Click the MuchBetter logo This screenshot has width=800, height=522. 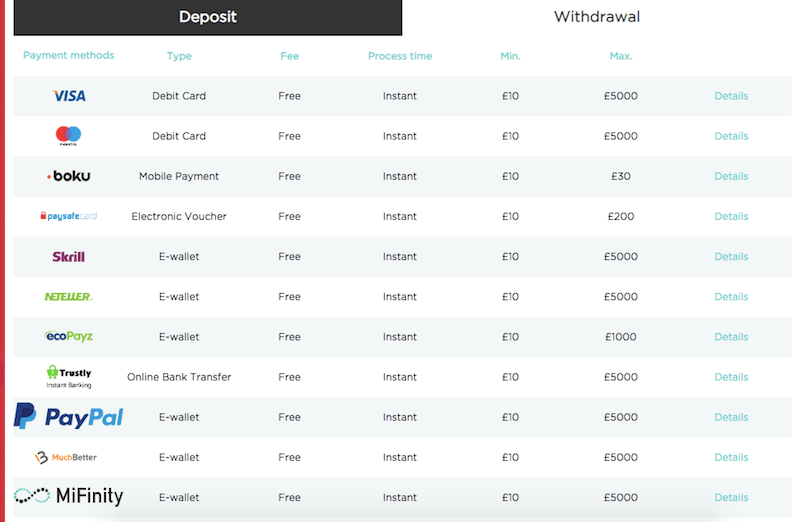pos(66,457)
